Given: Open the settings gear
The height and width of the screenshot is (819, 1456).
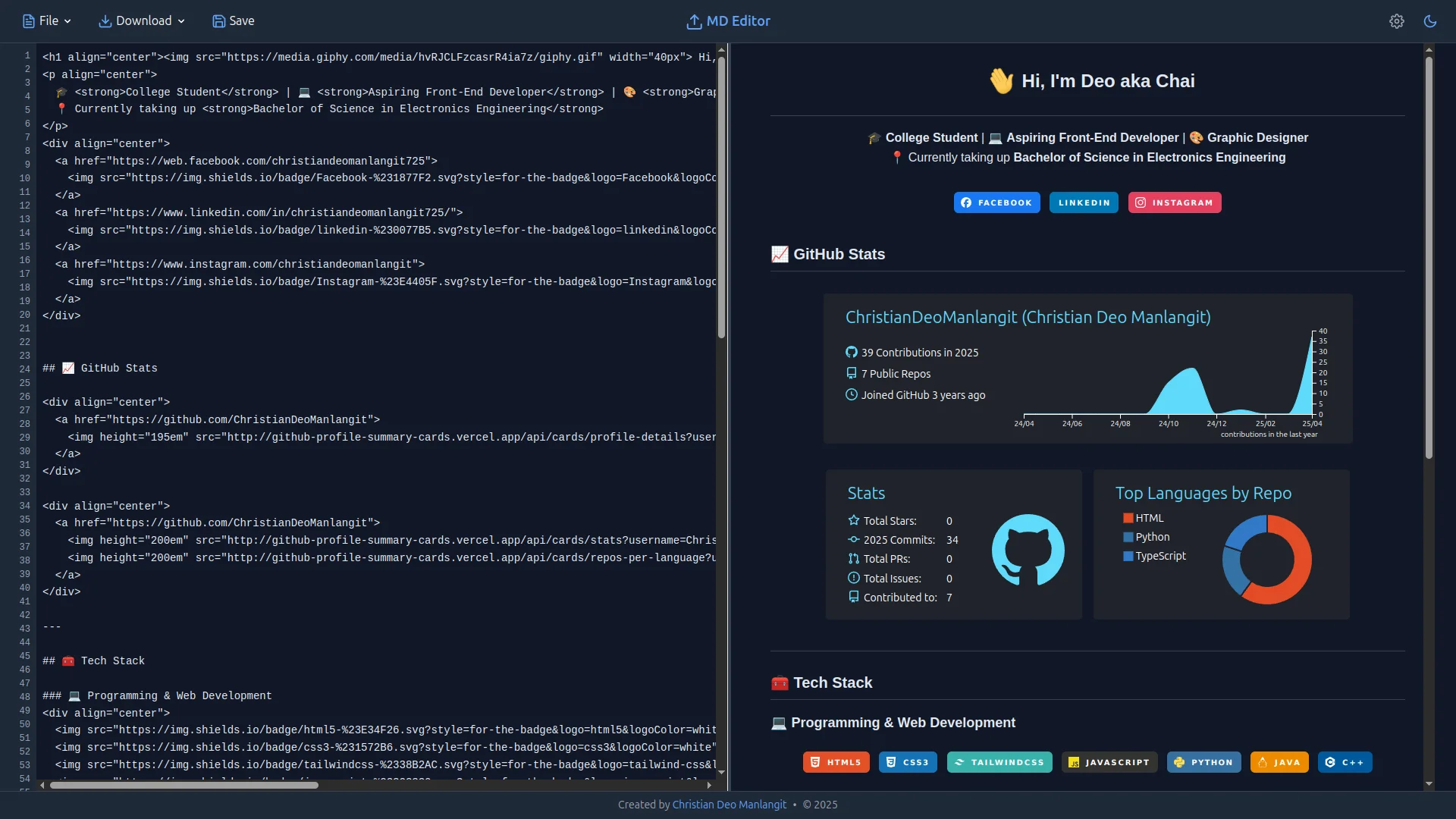Looking at the screenshot, I should [1397, 21].
